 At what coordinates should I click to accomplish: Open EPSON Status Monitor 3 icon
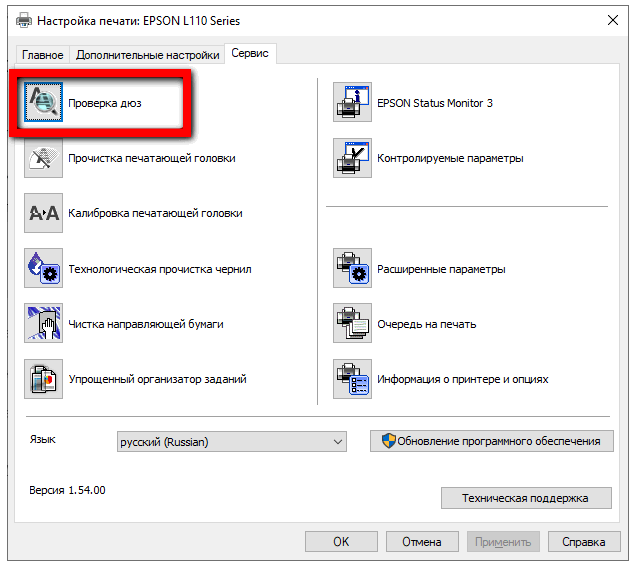click(x=352, y=103)
